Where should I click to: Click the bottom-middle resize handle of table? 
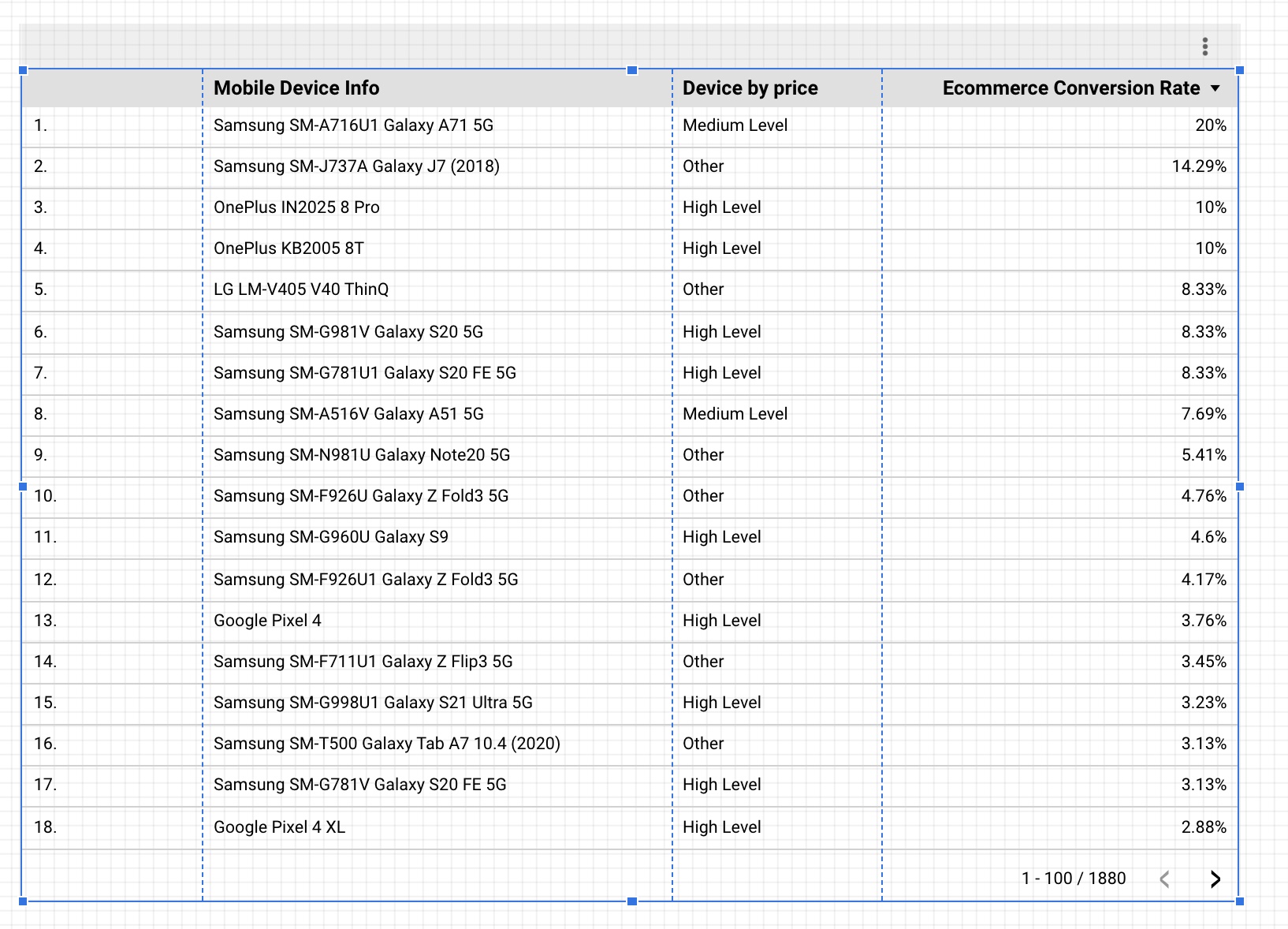632,901
